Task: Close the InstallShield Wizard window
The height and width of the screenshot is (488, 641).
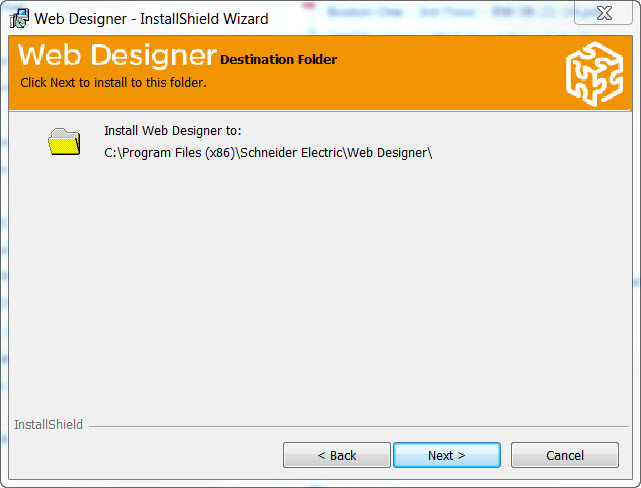Action: [604, 13]
